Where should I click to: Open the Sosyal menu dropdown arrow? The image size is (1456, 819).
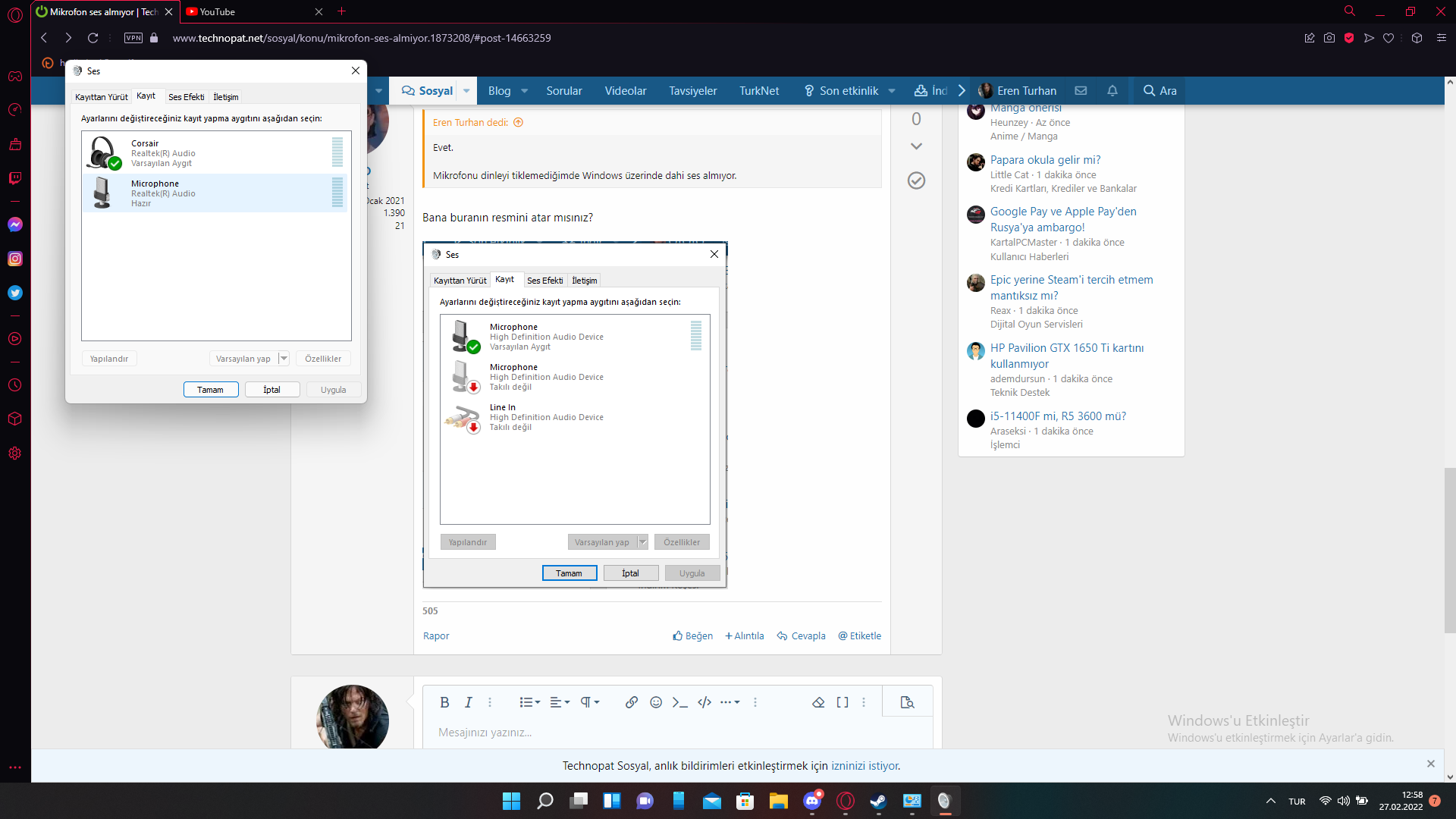[466, 91]
